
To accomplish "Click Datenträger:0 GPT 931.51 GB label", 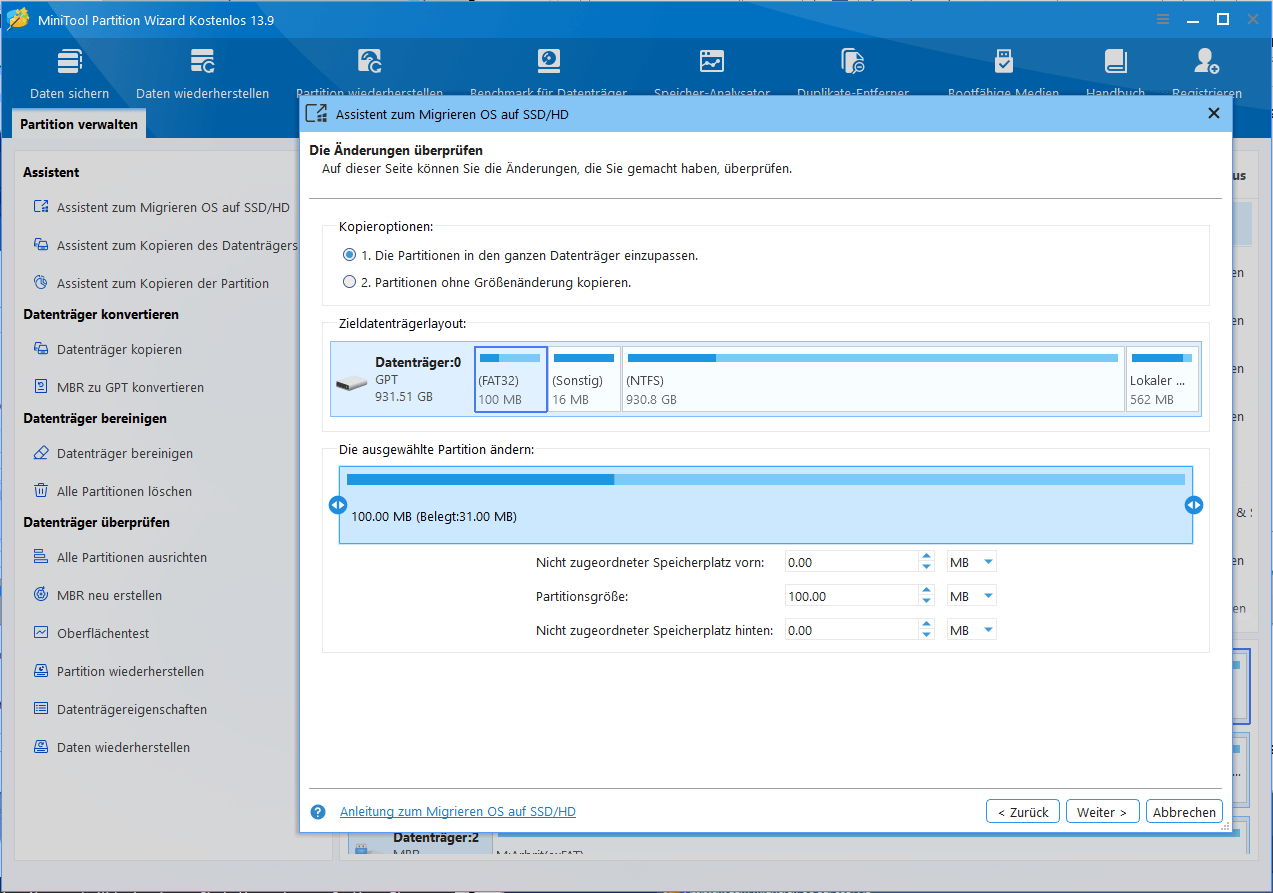I will pyautogui.click(x=418, y=379).
